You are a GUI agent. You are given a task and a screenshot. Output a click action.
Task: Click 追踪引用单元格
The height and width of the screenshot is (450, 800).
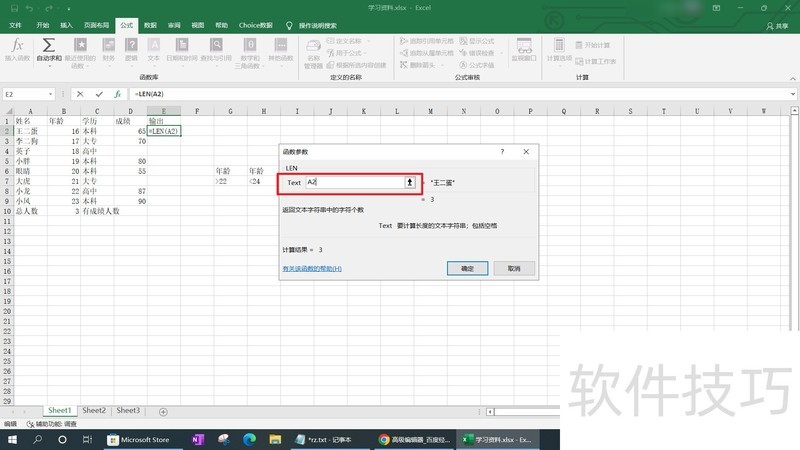tap(427, 41)
